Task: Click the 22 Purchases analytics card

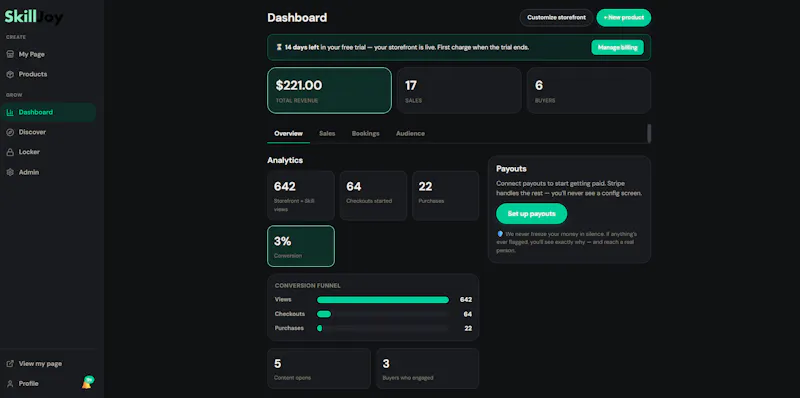Action: (x=445, y=195)
